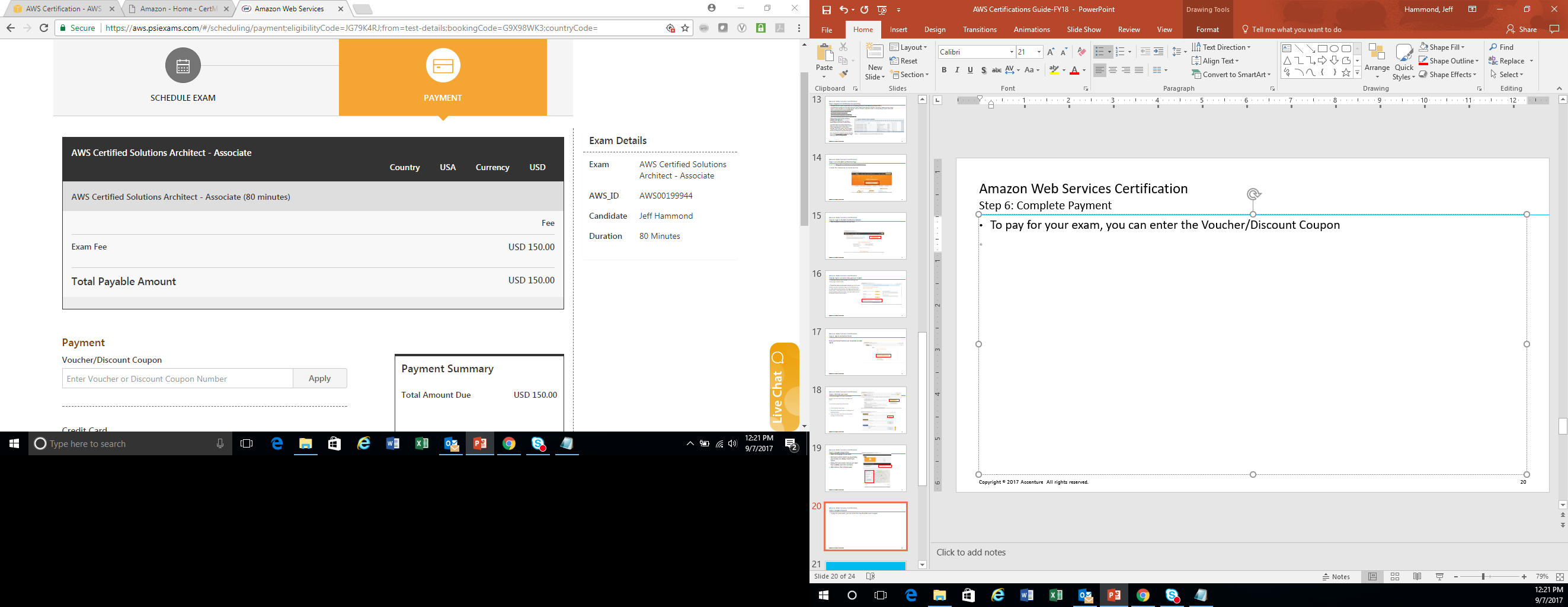Toggle Align Left paragraph alignment
The image size is (1568, 607).
[x=1099, y=70]
